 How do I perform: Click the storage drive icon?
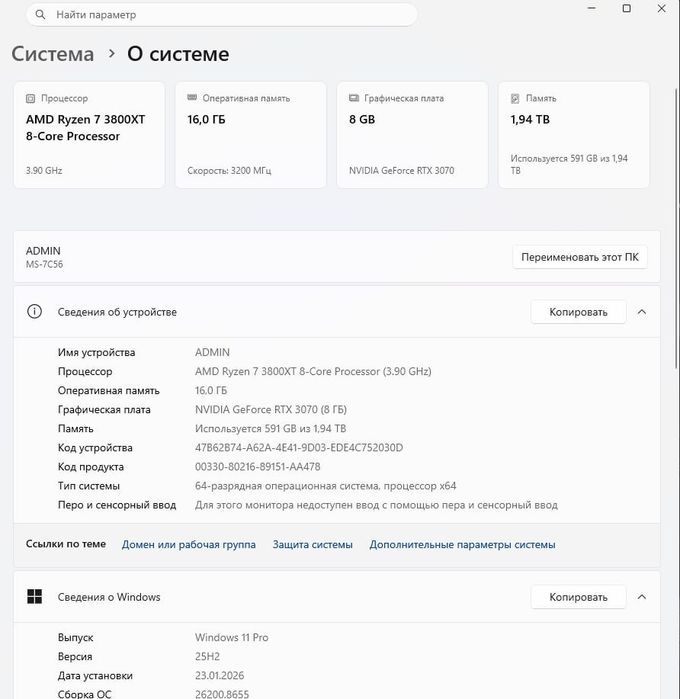pyautogui.click(x=515, y=99)
